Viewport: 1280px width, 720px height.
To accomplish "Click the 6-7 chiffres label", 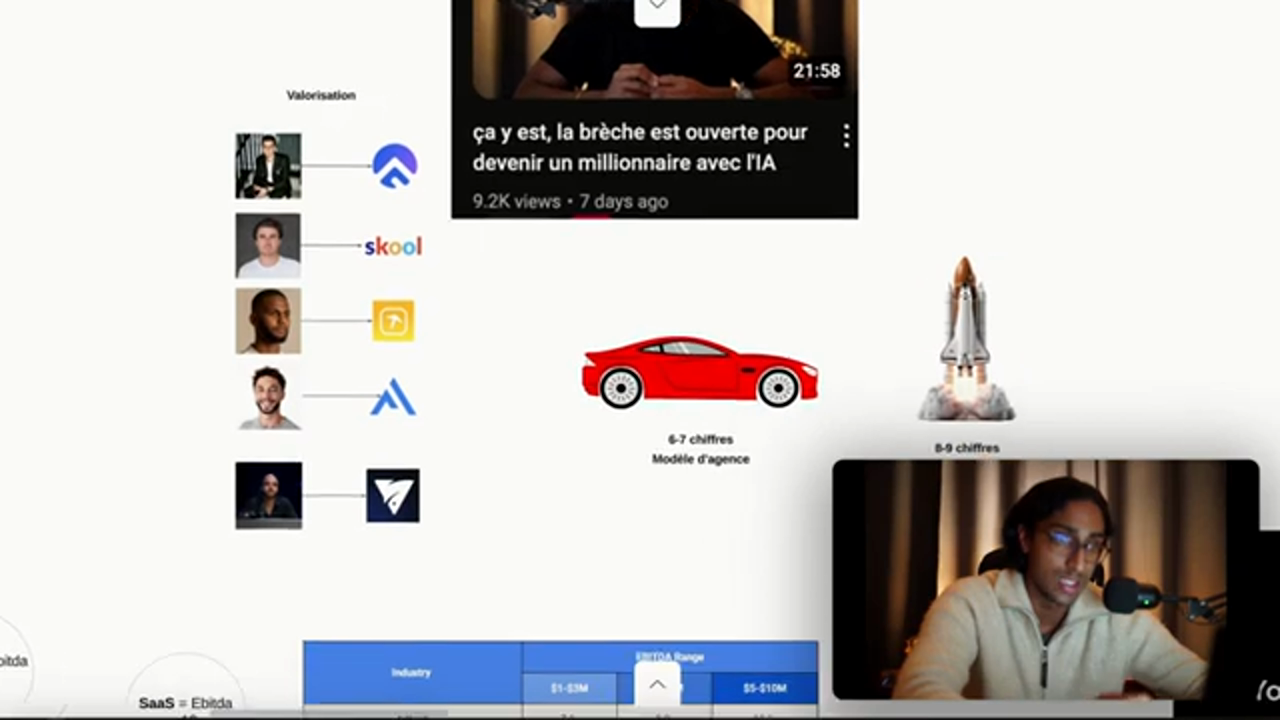I will coord(700,439).
